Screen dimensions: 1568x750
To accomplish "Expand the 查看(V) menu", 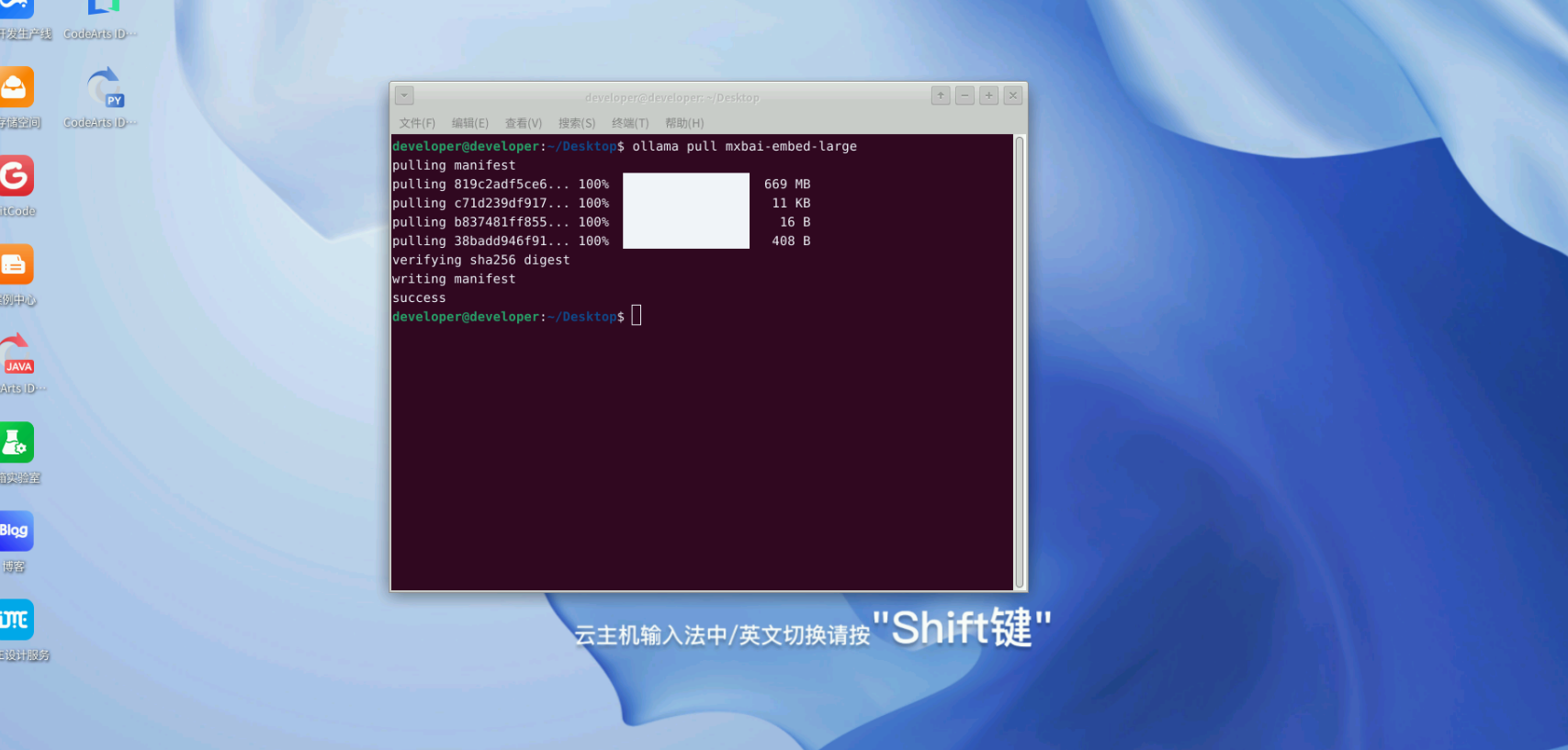I will [523, 123].
